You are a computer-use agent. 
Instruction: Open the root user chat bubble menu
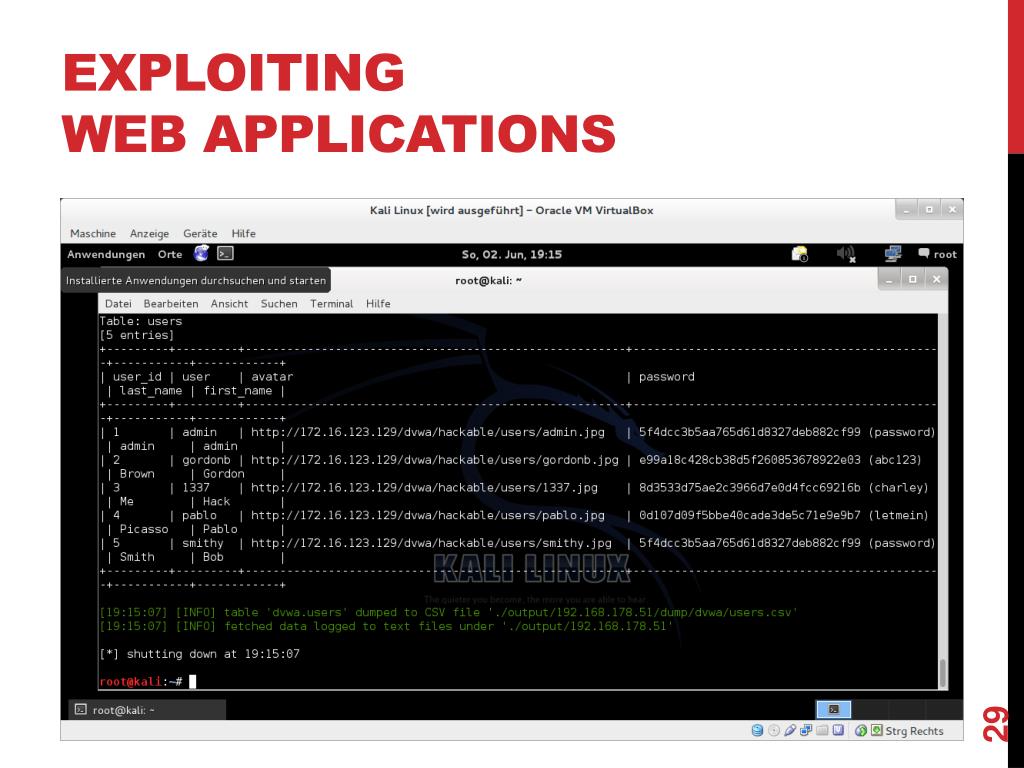point(937,254)
